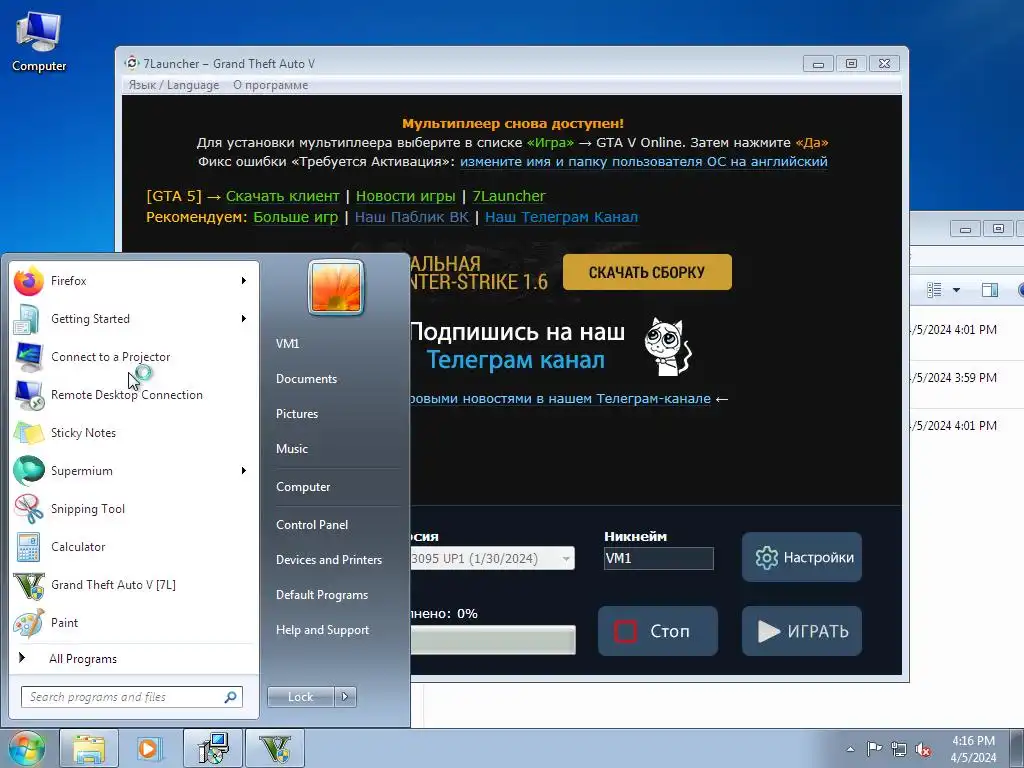Open the Наш Телеграм Канал link
1024x768 pixels.
pyautogui.click(x=562, y=217)
